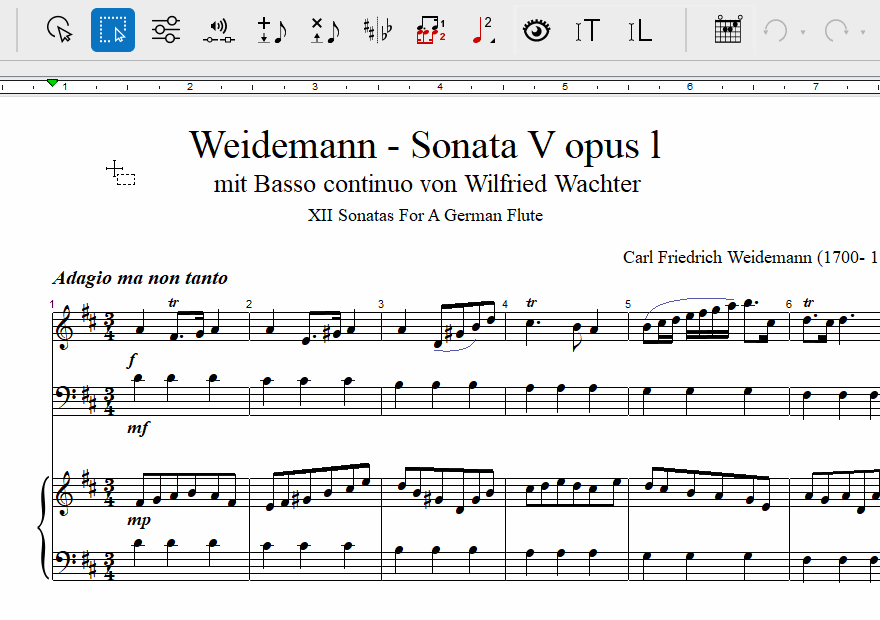The image size is (880, 620).
Task: Expand the redo history dropdown arrow
Action: [x=863, y=32]
